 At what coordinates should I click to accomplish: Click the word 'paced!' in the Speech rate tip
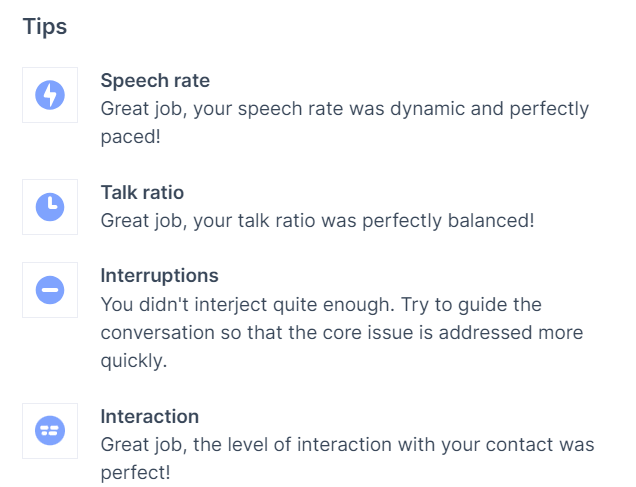131,137
